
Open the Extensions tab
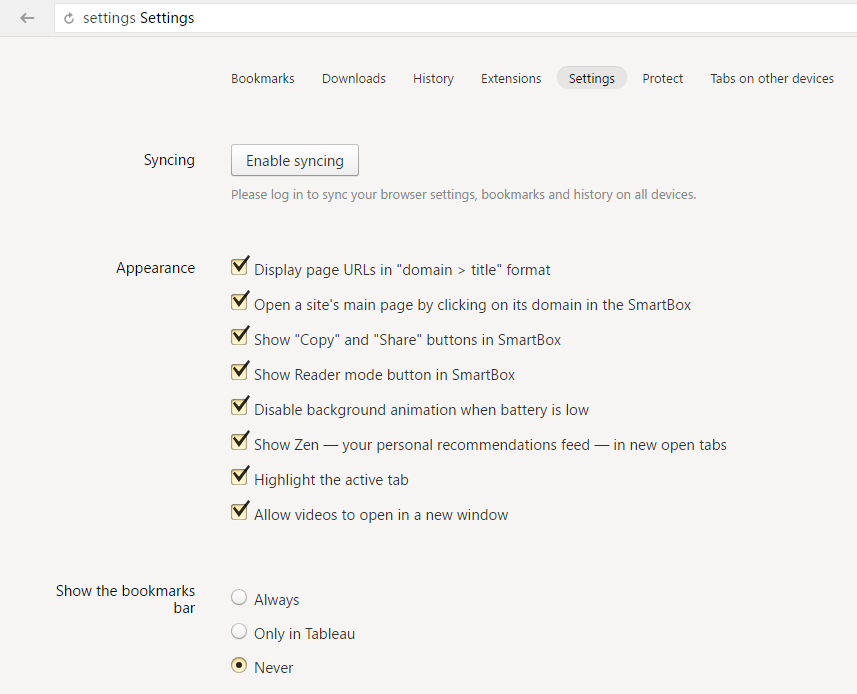(511, 79)
